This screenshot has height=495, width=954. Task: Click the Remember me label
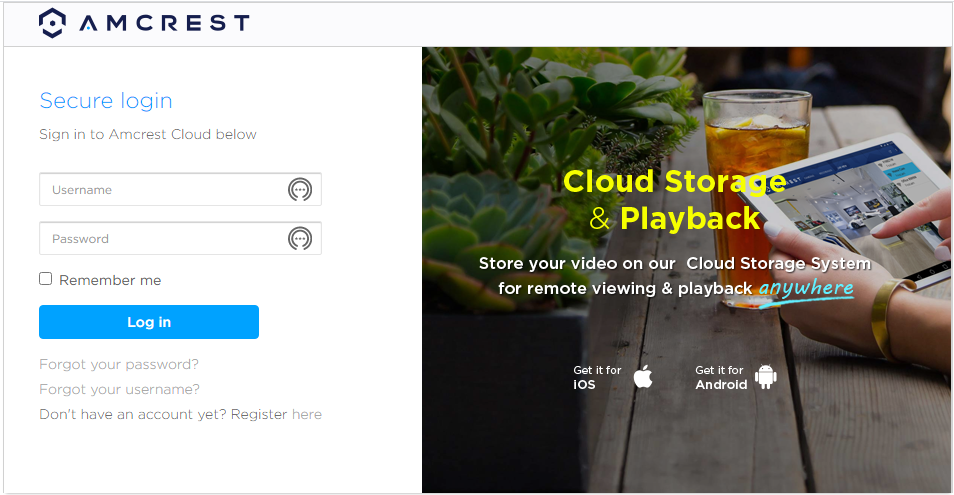pos(110,280)
